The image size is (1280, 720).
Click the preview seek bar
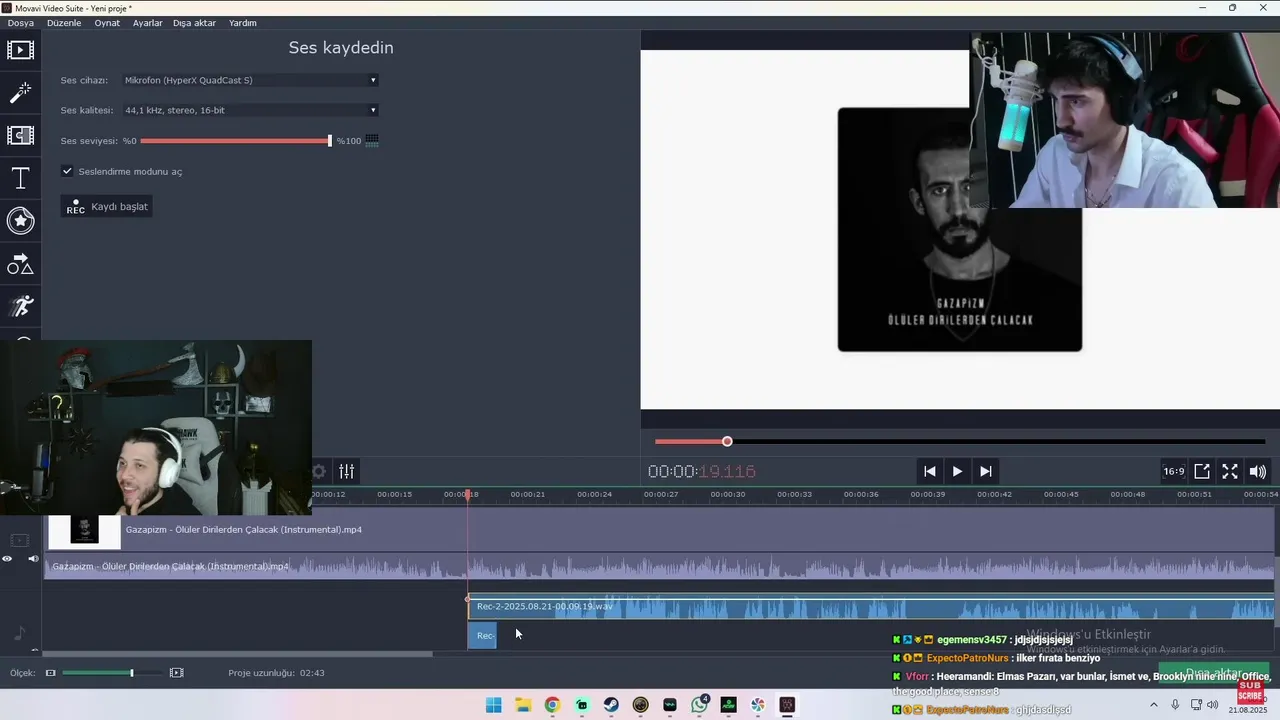coord(960,441)
